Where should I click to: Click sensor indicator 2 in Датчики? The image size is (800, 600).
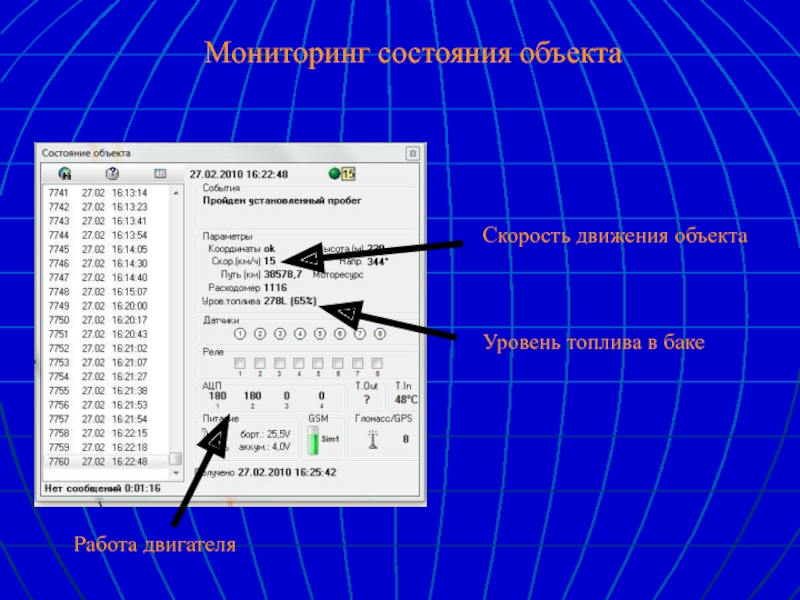pos(260,334)
